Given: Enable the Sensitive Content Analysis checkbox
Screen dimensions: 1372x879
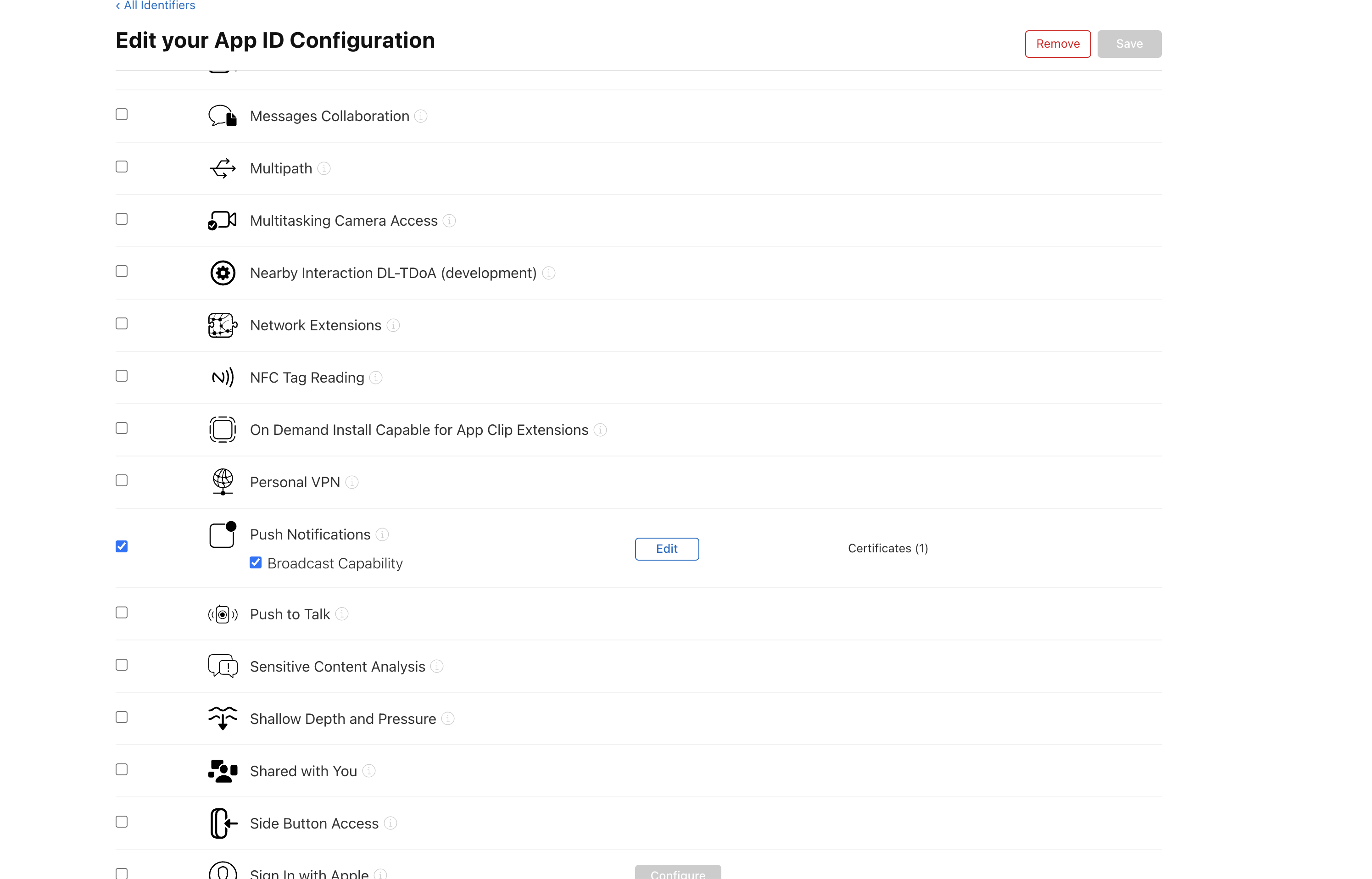Looking at the screenshot, I should 122,664.
